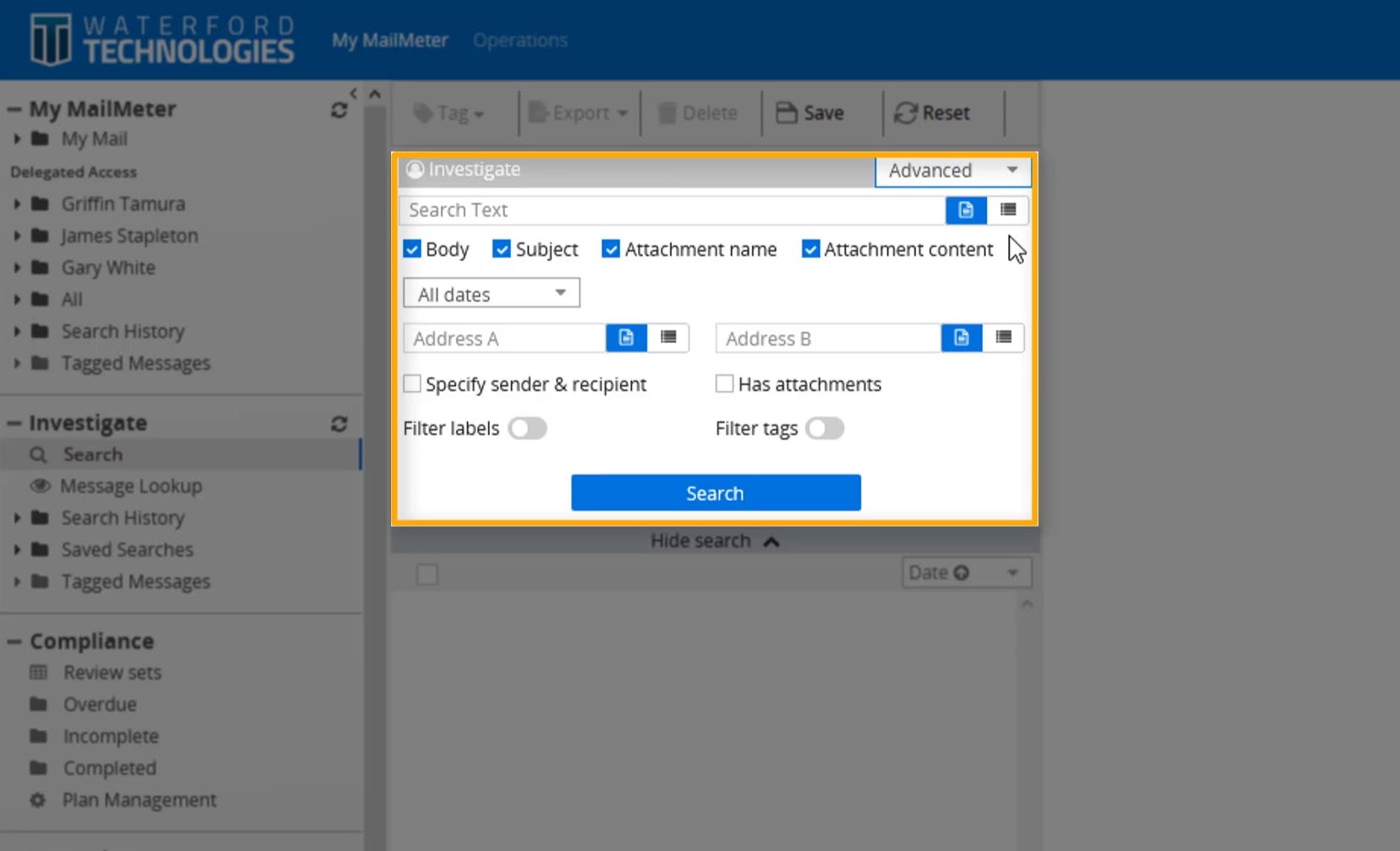Open the All dates dropdown
The width and height of the screenshot is (1400, 851).
pyautogui.click(x=491, y=294)
